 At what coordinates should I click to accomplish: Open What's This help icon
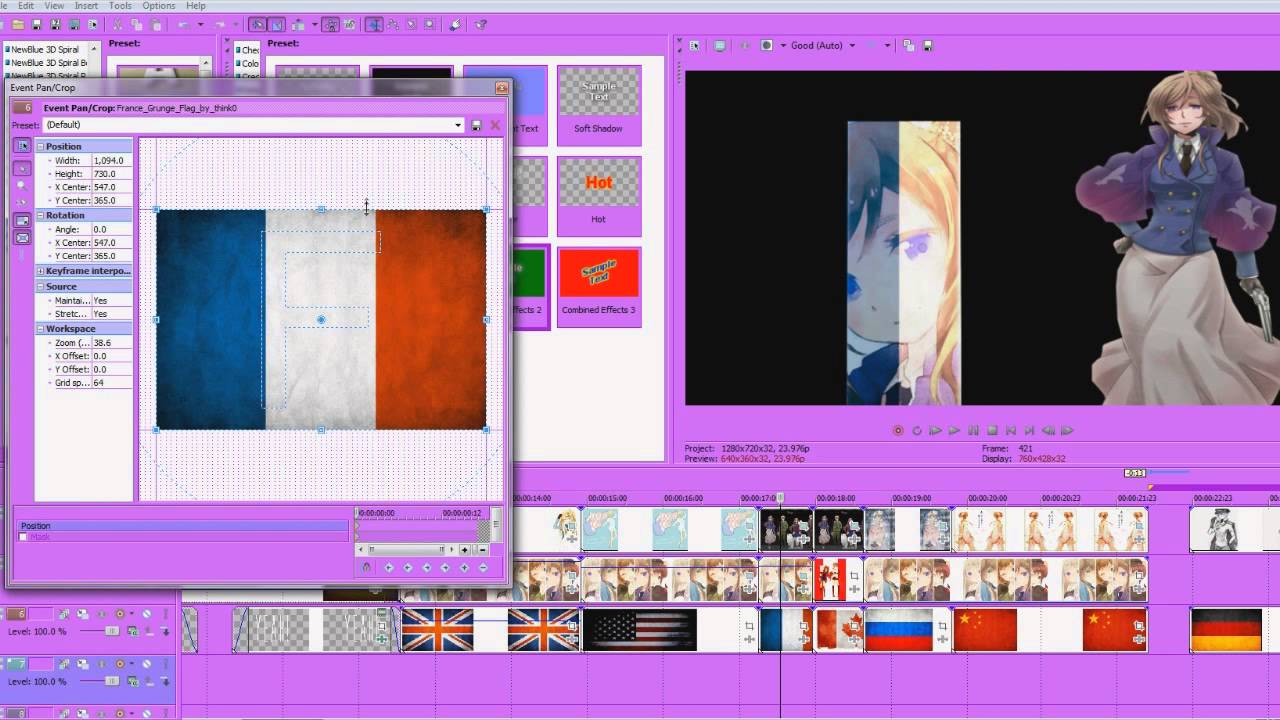coord(480,24)
